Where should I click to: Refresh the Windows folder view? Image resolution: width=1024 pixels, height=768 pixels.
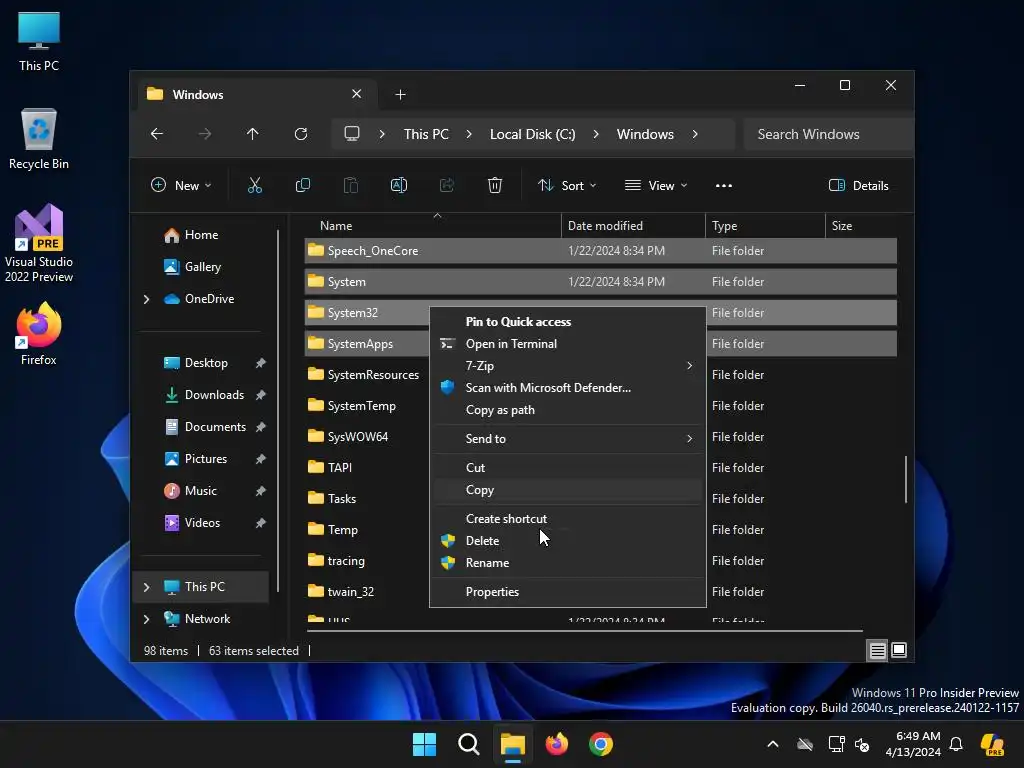click(x=301, y=134)
